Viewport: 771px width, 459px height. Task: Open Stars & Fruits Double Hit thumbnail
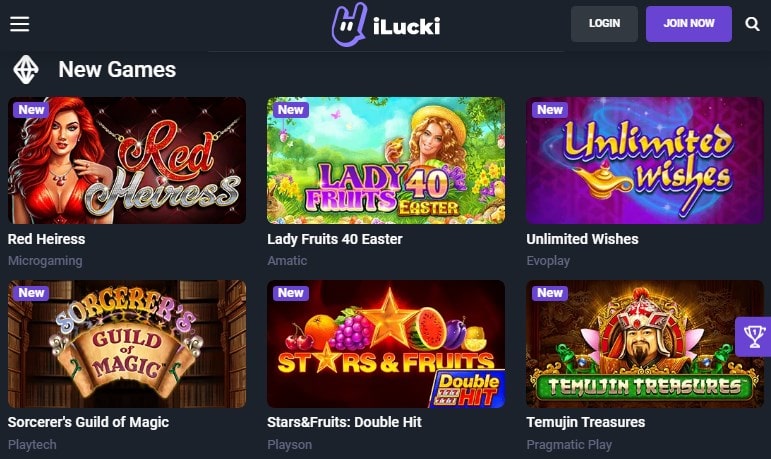click(x=386, y=344)
